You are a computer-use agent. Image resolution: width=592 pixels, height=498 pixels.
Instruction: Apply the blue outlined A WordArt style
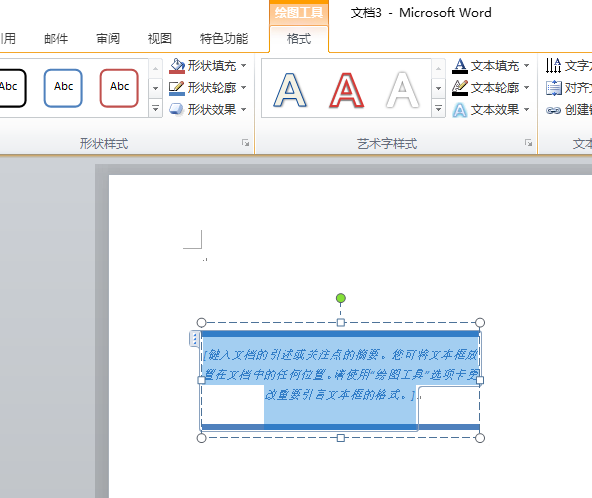290,90
